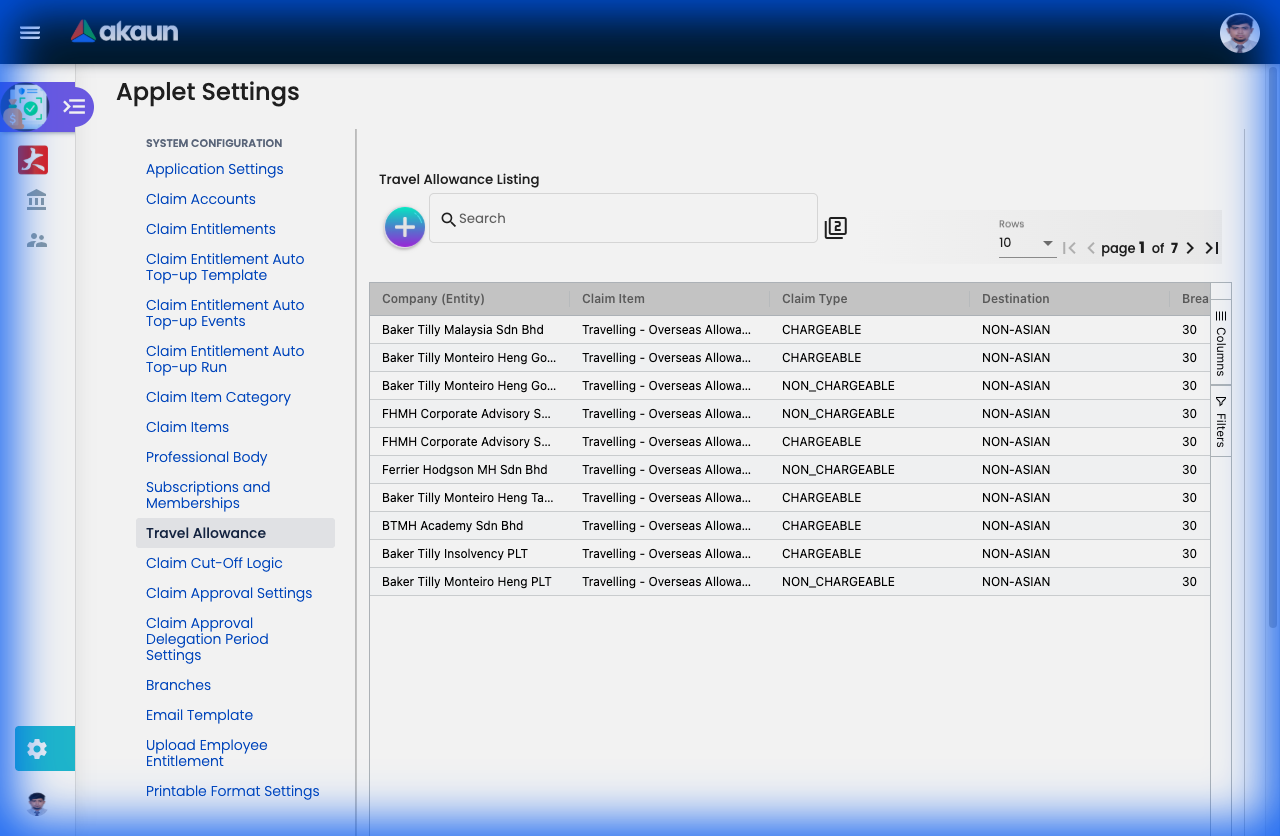Go to the next page of results
The image size is (1280, 836).
click(1190, 248)
